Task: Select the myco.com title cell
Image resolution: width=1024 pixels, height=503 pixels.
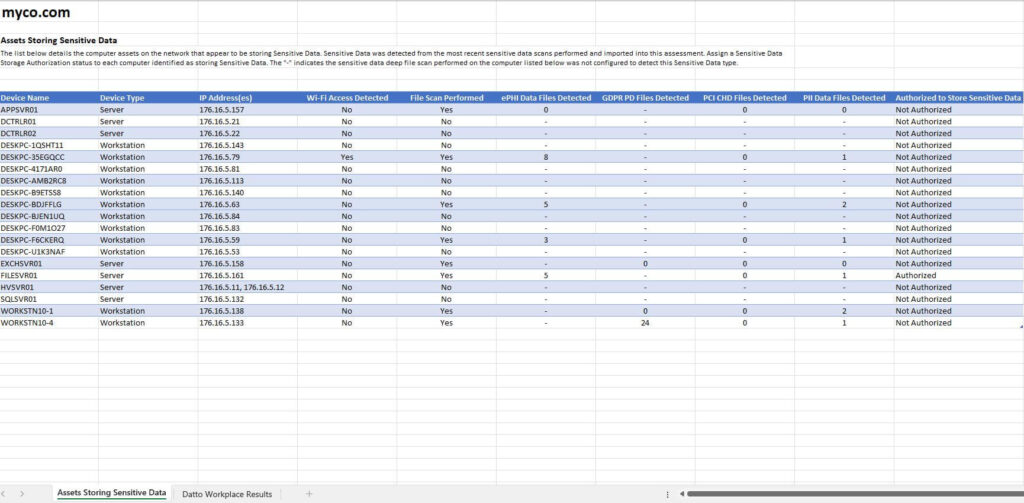Action: pyautogui.click(x=35, y=13)
